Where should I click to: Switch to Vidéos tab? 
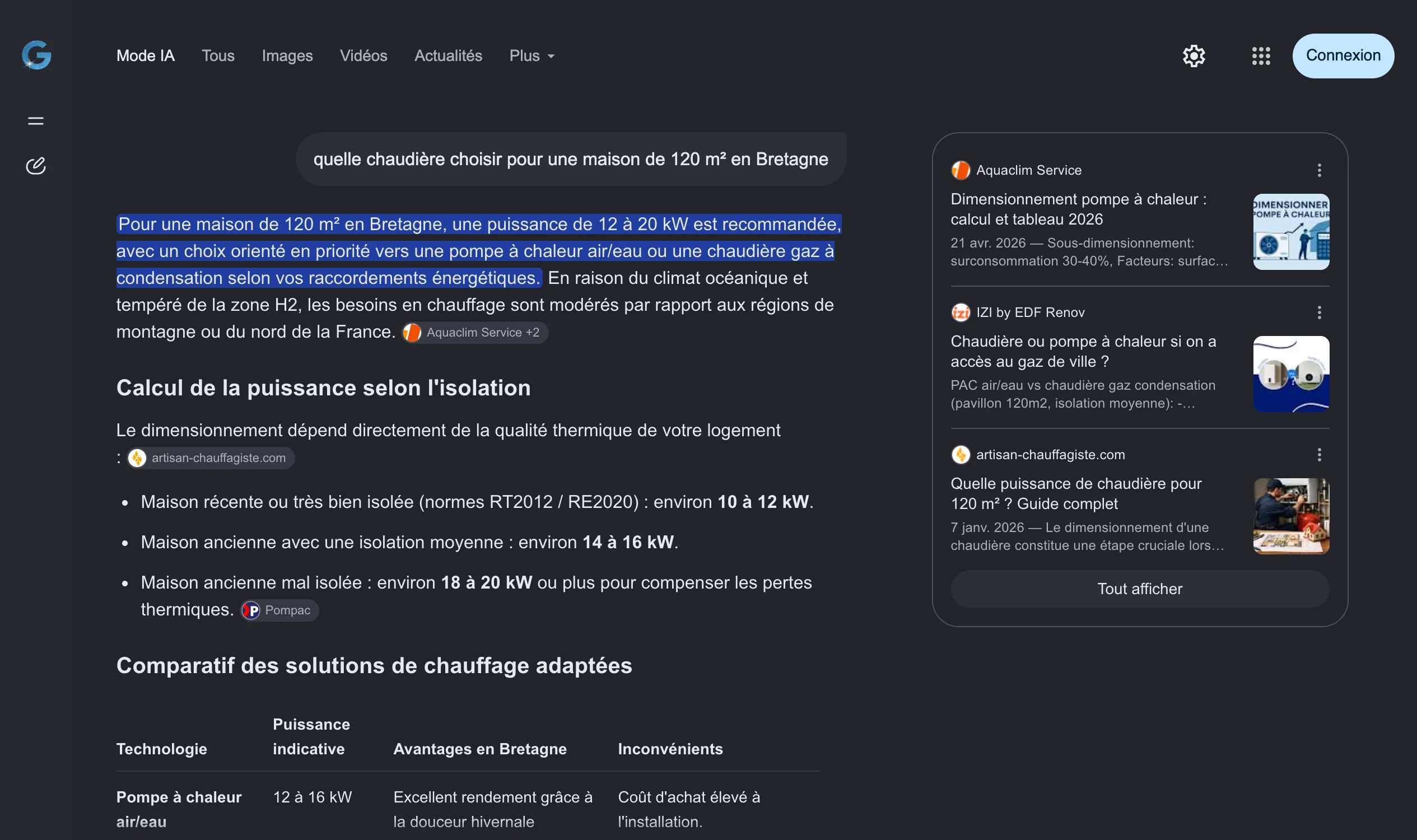[363, 55]
